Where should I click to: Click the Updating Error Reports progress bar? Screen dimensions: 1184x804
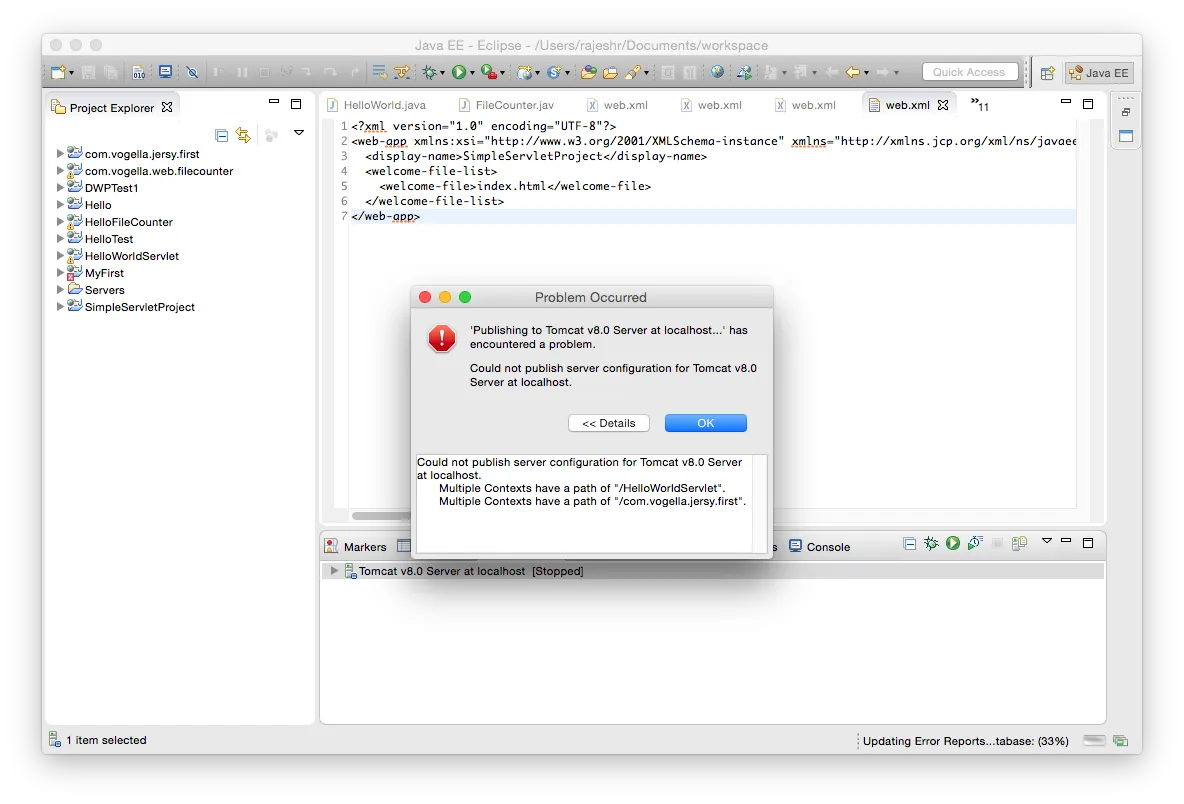1093,741
